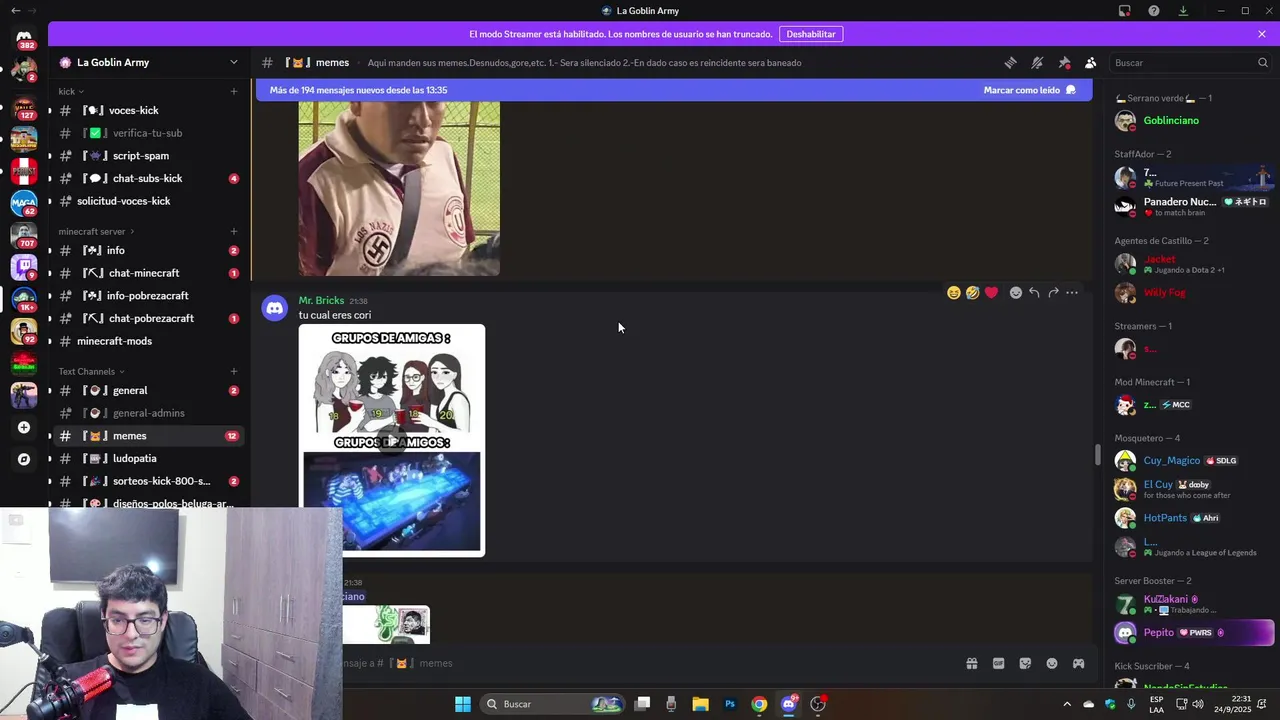Toggle channel notification mute bell
This screenshot has height=720, width=1280.
click(1037, 62)
